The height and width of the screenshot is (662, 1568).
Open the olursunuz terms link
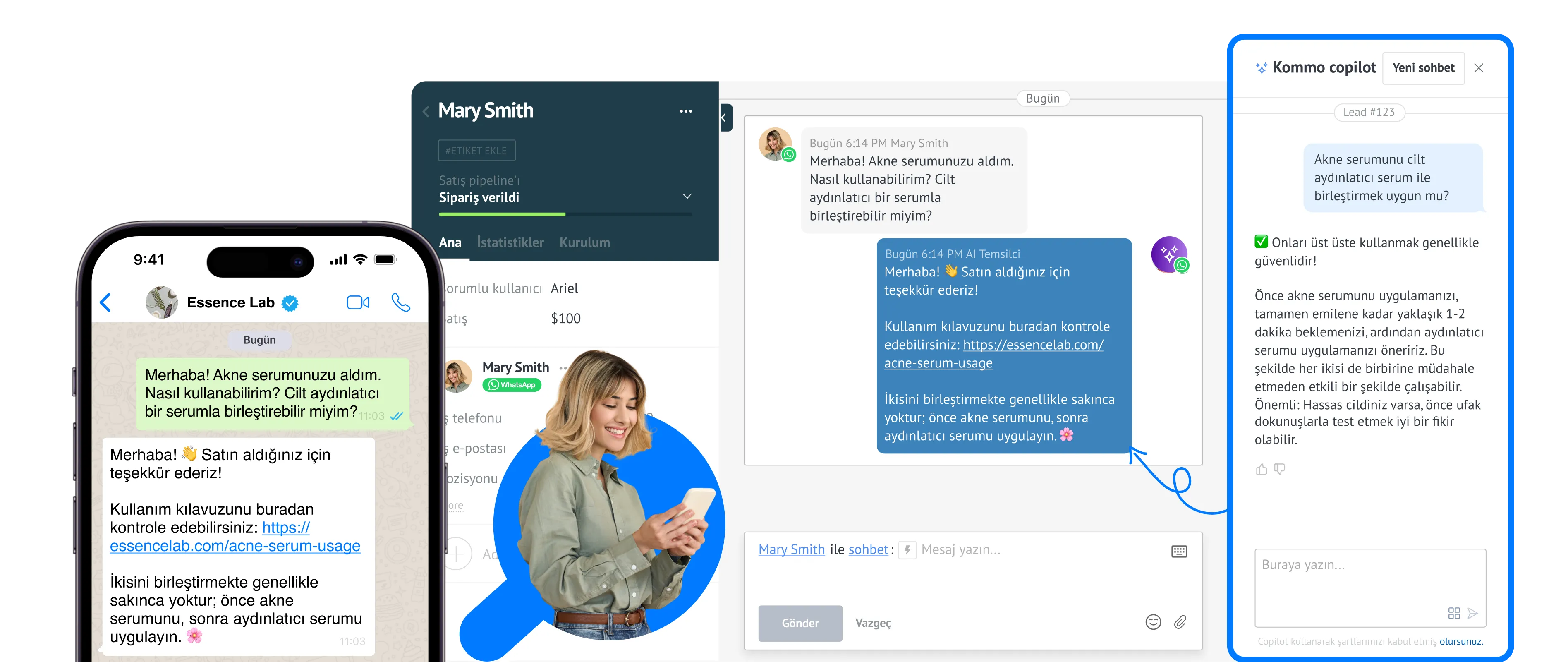[1461, 641]
